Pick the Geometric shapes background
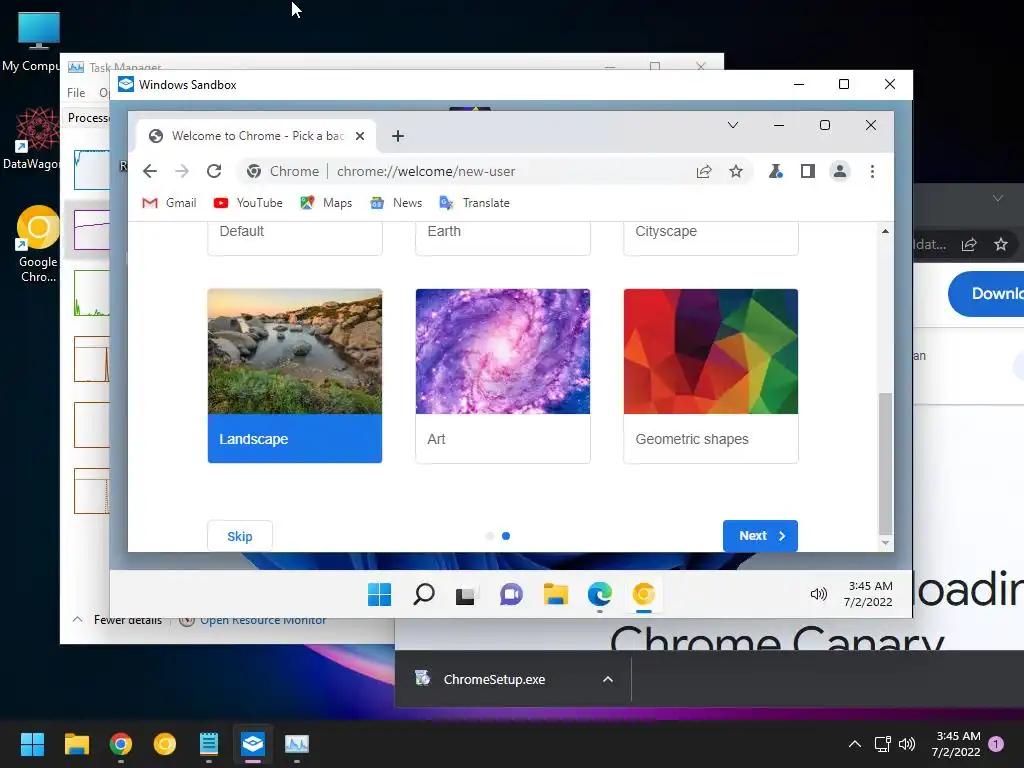1024x768 pixels. 711,376
